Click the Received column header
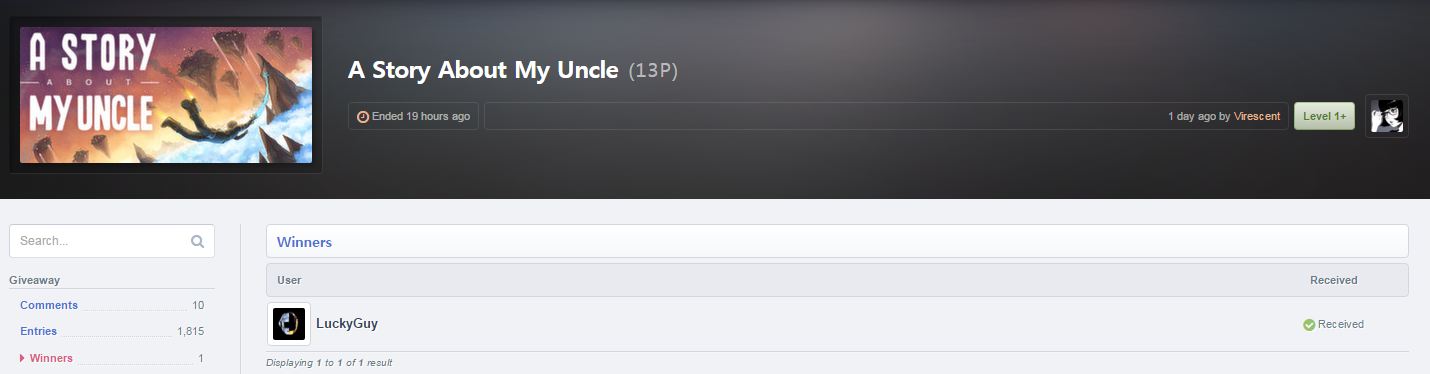This screenshot has height=374, width=1430. (1334, 280)
